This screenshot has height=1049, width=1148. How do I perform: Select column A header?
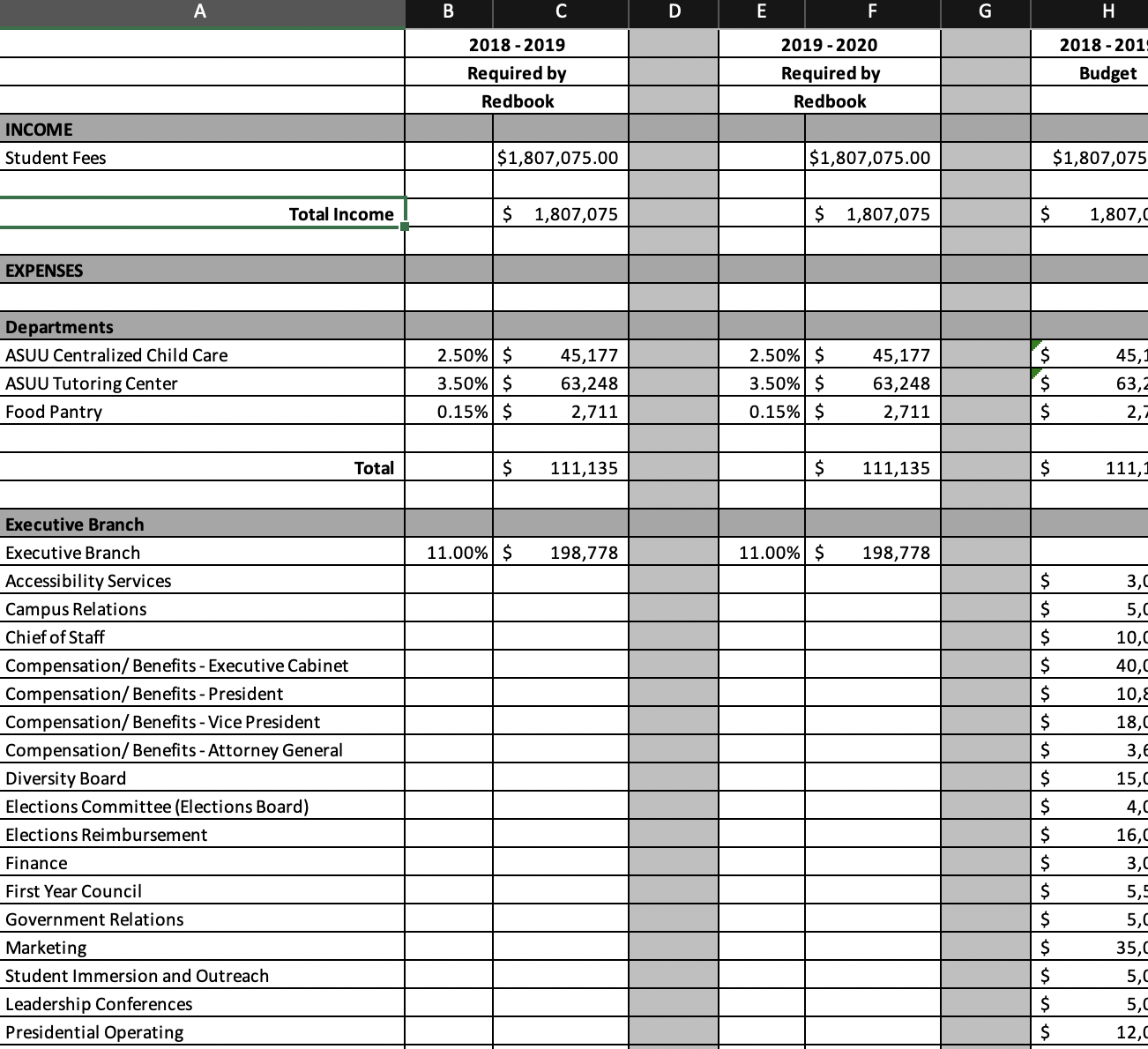point(202,11)
